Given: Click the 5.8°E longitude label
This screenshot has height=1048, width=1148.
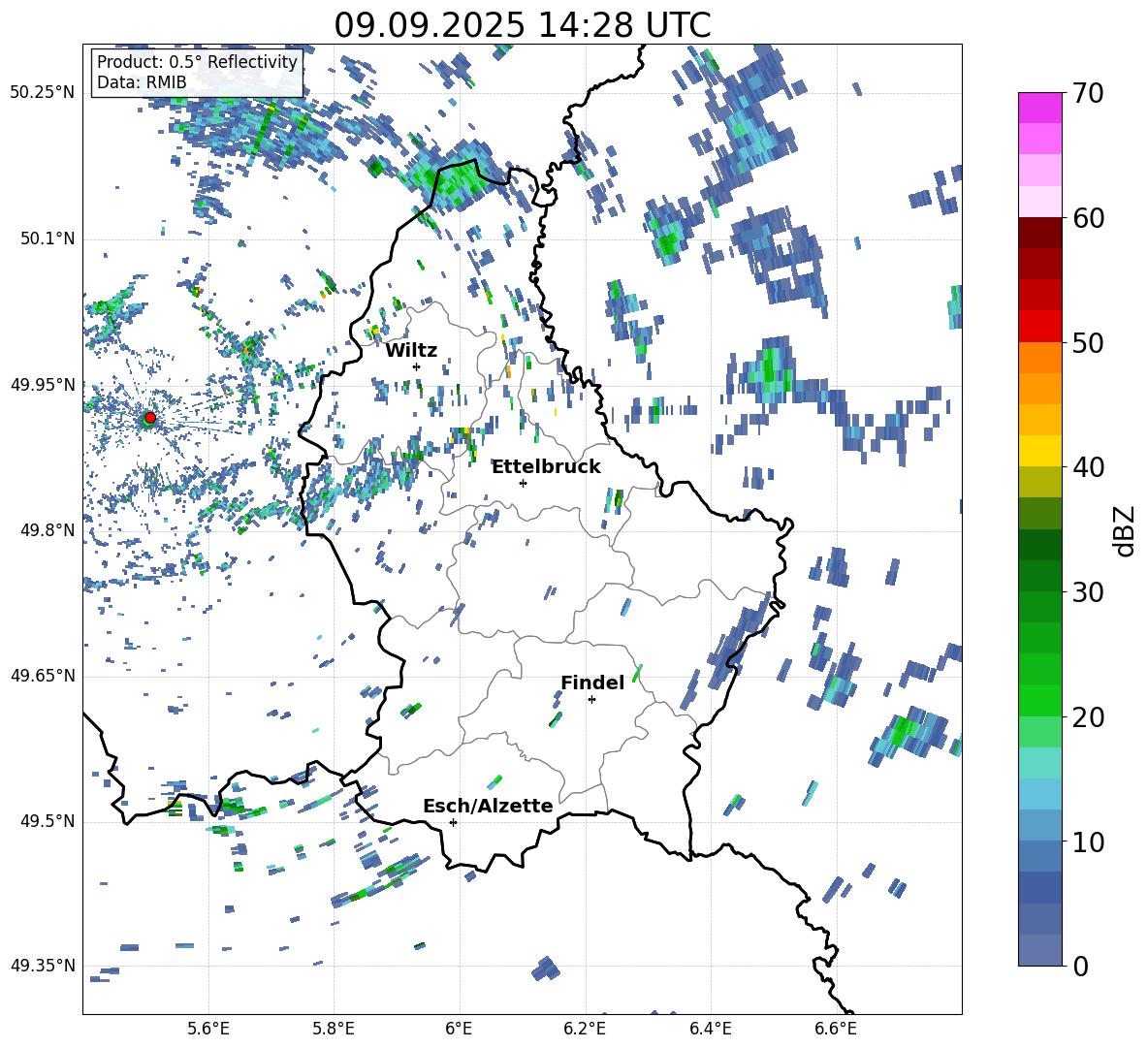Looking at the screenshot, I should pos(334,1029).
